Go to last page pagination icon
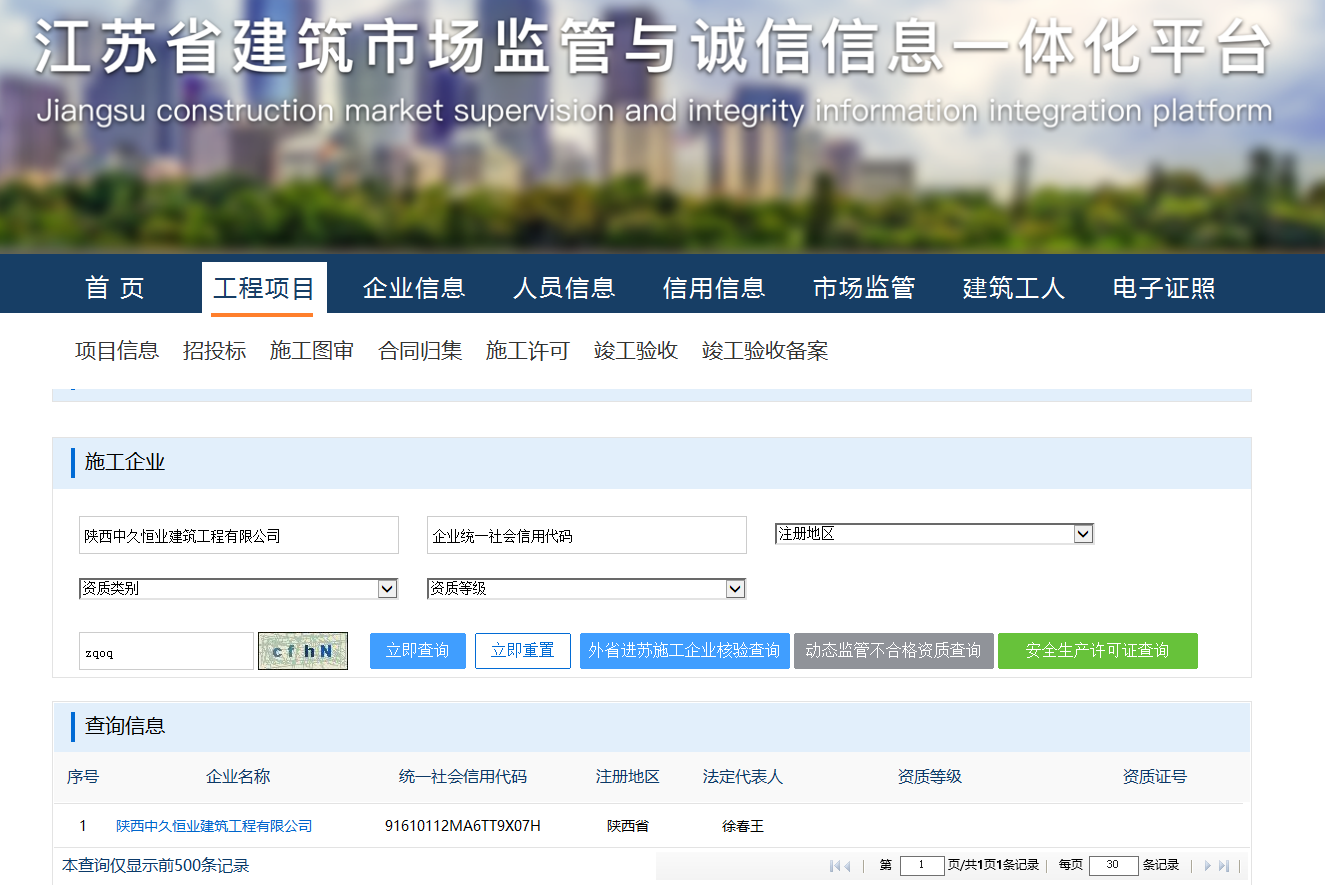1325x885 pixels. tap(1224, 865)
